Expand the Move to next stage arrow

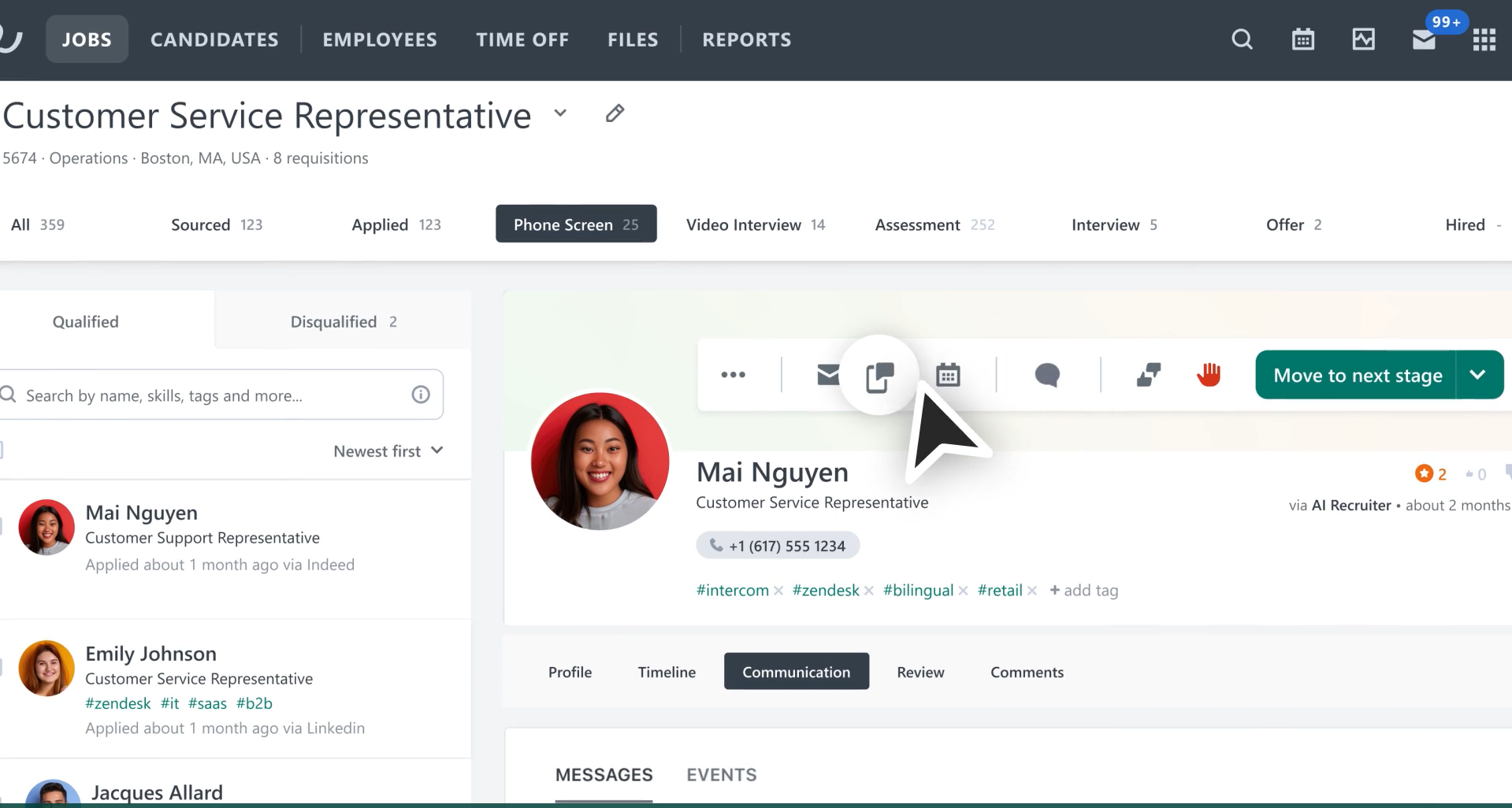pos(1478,375)
